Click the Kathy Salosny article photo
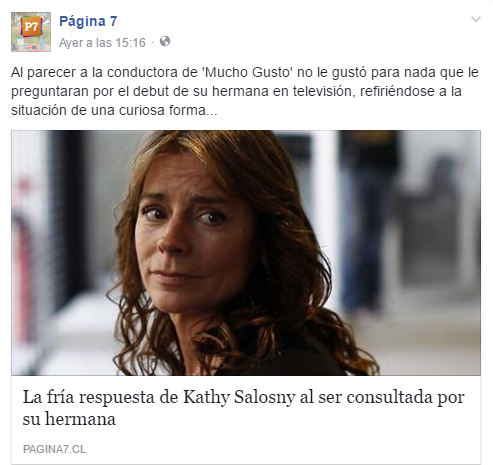 (246, 253)
